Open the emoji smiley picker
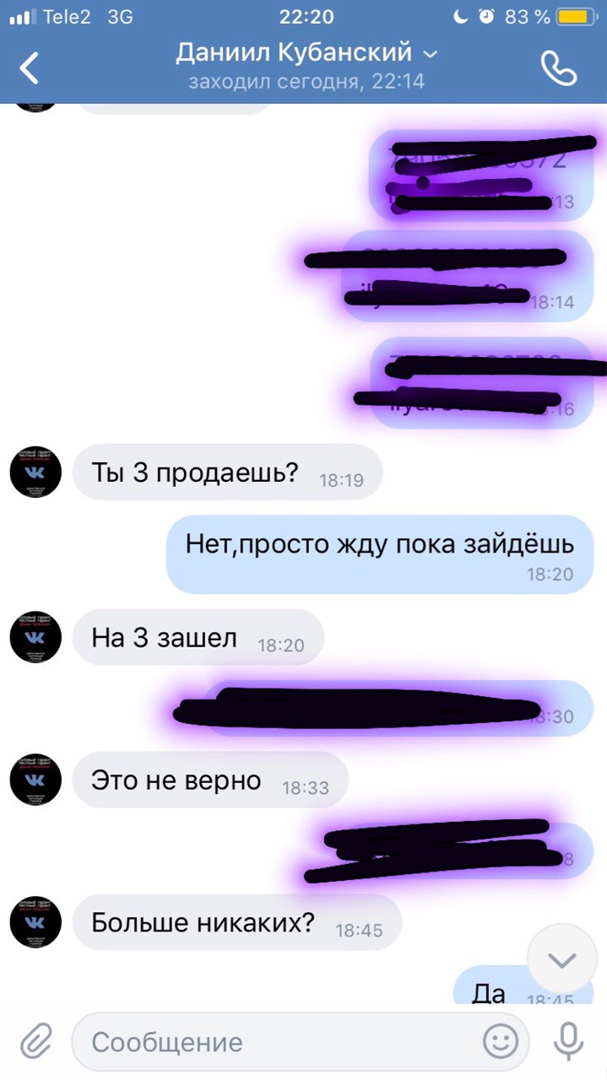Image resolution: width=607 pixels, height=1080 pixels. [501, 1041]
